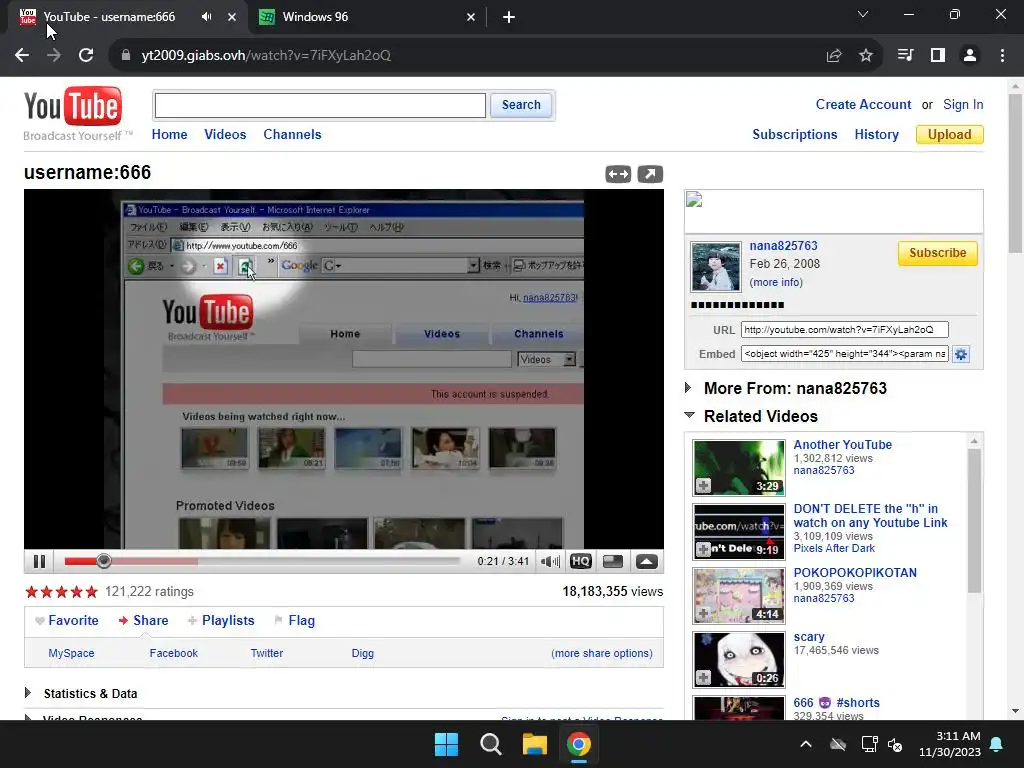Share to Facebook

(x=173, y=653)
